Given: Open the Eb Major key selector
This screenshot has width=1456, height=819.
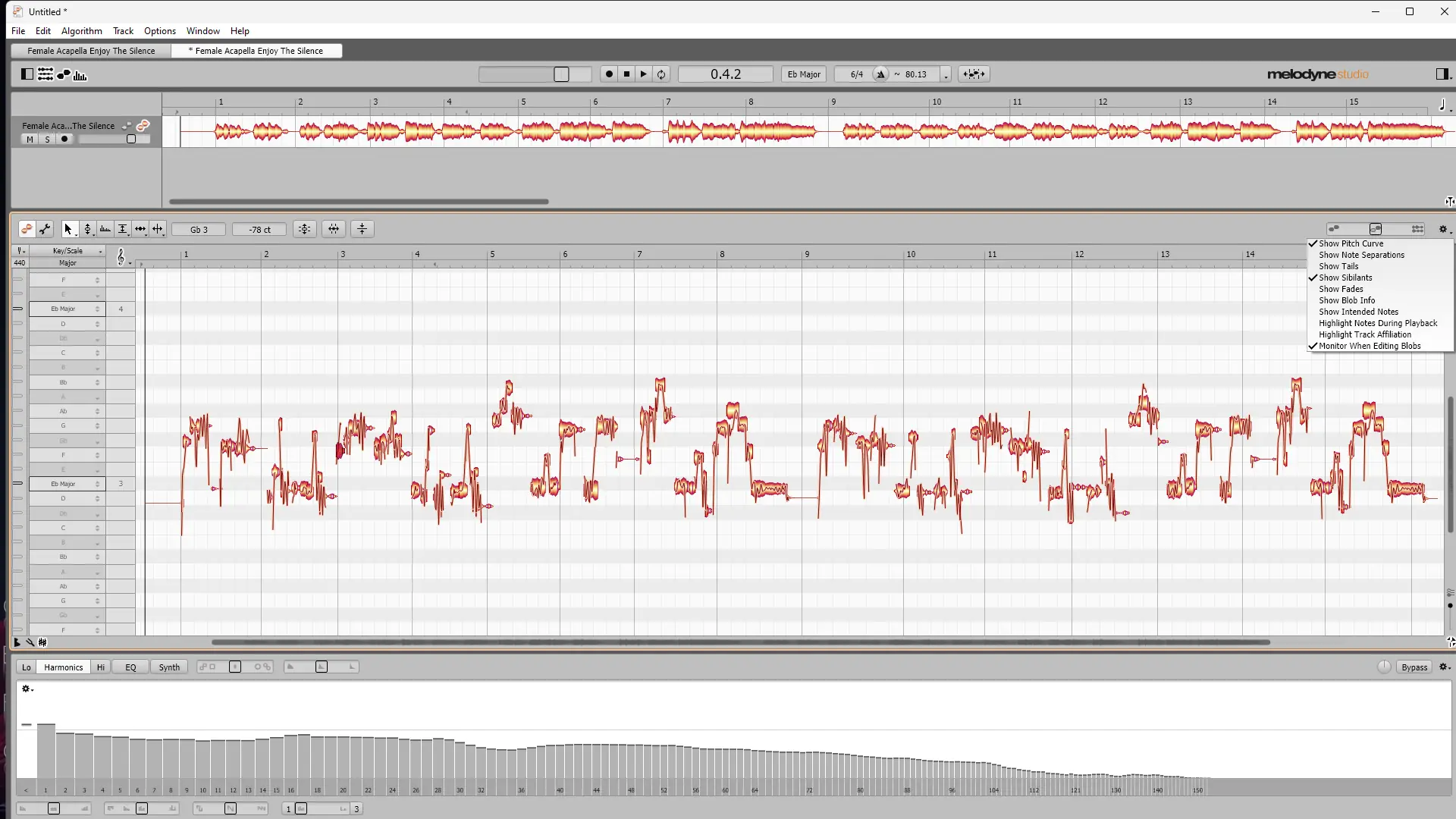Looking at the screenshot, I should click(x=803, y=74).
